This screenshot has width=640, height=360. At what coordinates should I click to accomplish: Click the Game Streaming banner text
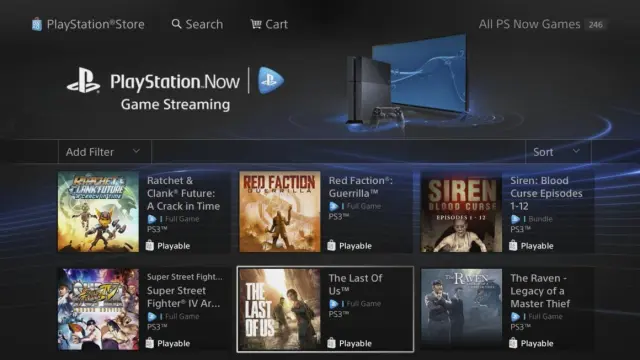[x=176, y=104]
